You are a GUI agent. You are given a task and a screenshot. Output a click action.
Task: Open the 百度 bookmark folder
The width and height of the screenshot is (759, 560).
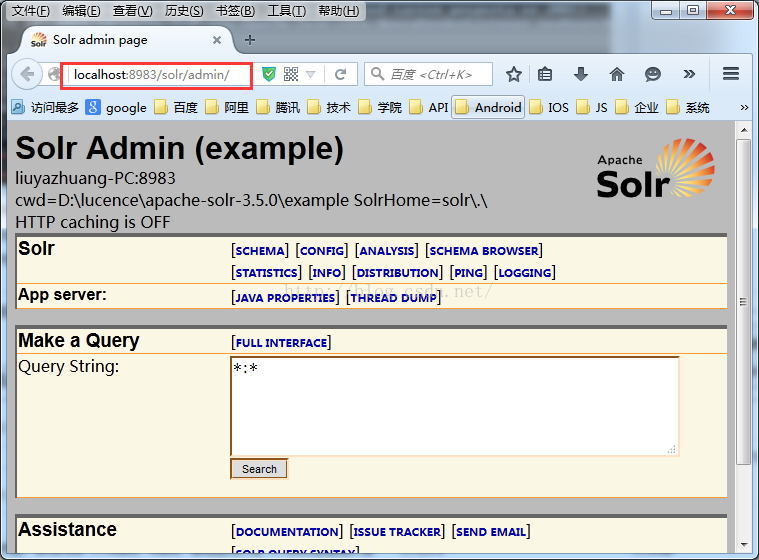[x=176, y=107]
